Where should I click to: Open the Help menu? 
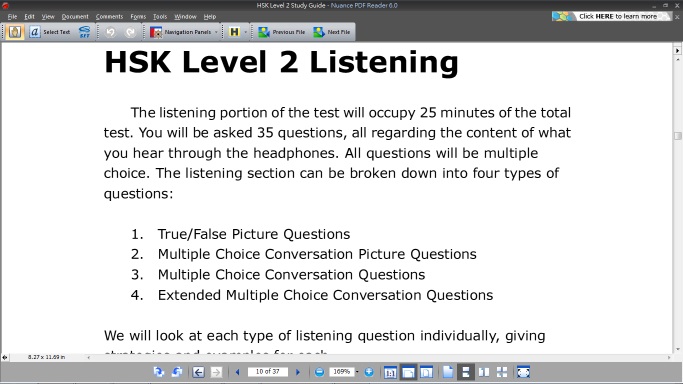[x=210, y=17]
